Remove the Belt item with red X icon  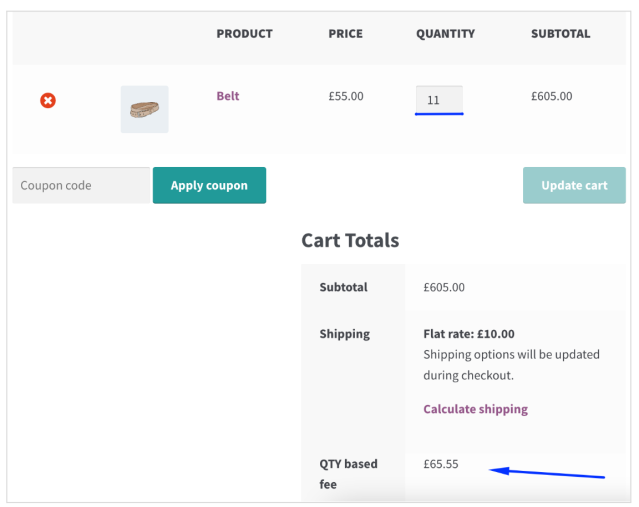click(x=48, y=100)
